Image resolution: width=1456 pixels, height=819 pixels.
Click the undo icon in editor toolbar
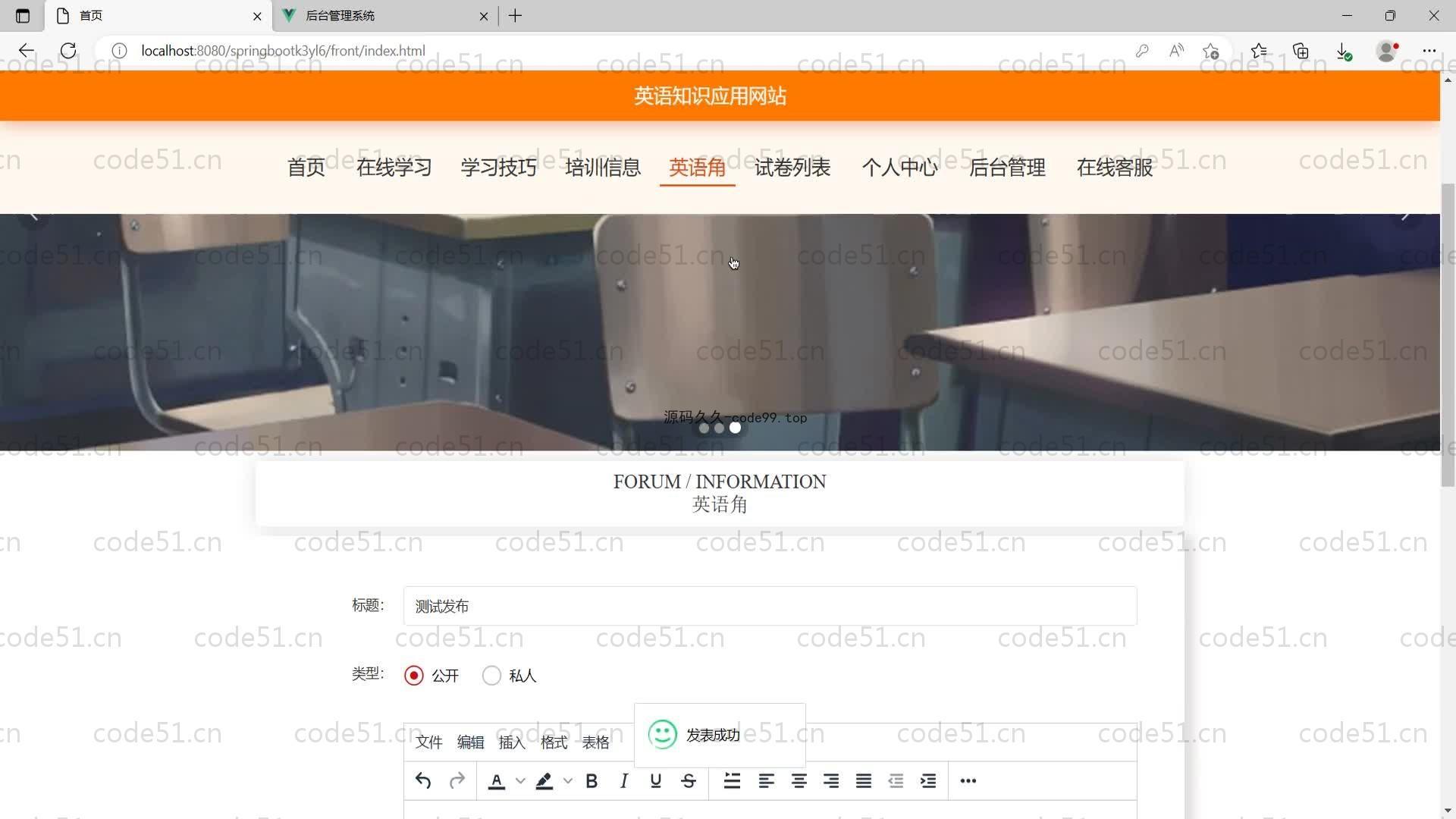[x=423, y=780]
